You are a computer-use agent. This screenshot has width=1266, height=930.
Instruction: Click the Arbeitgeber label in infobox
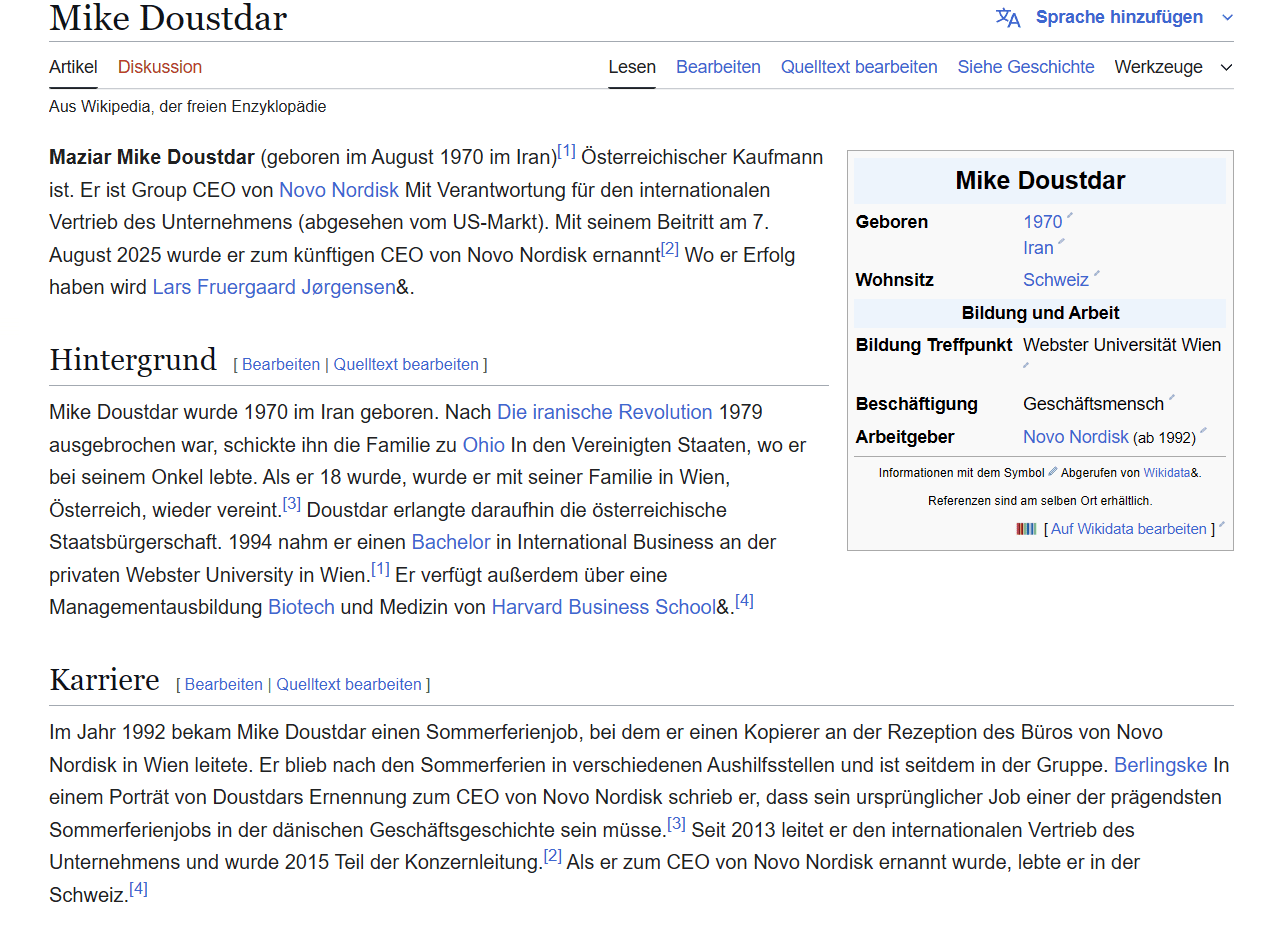pyautogui.click(x=905, y=437)
